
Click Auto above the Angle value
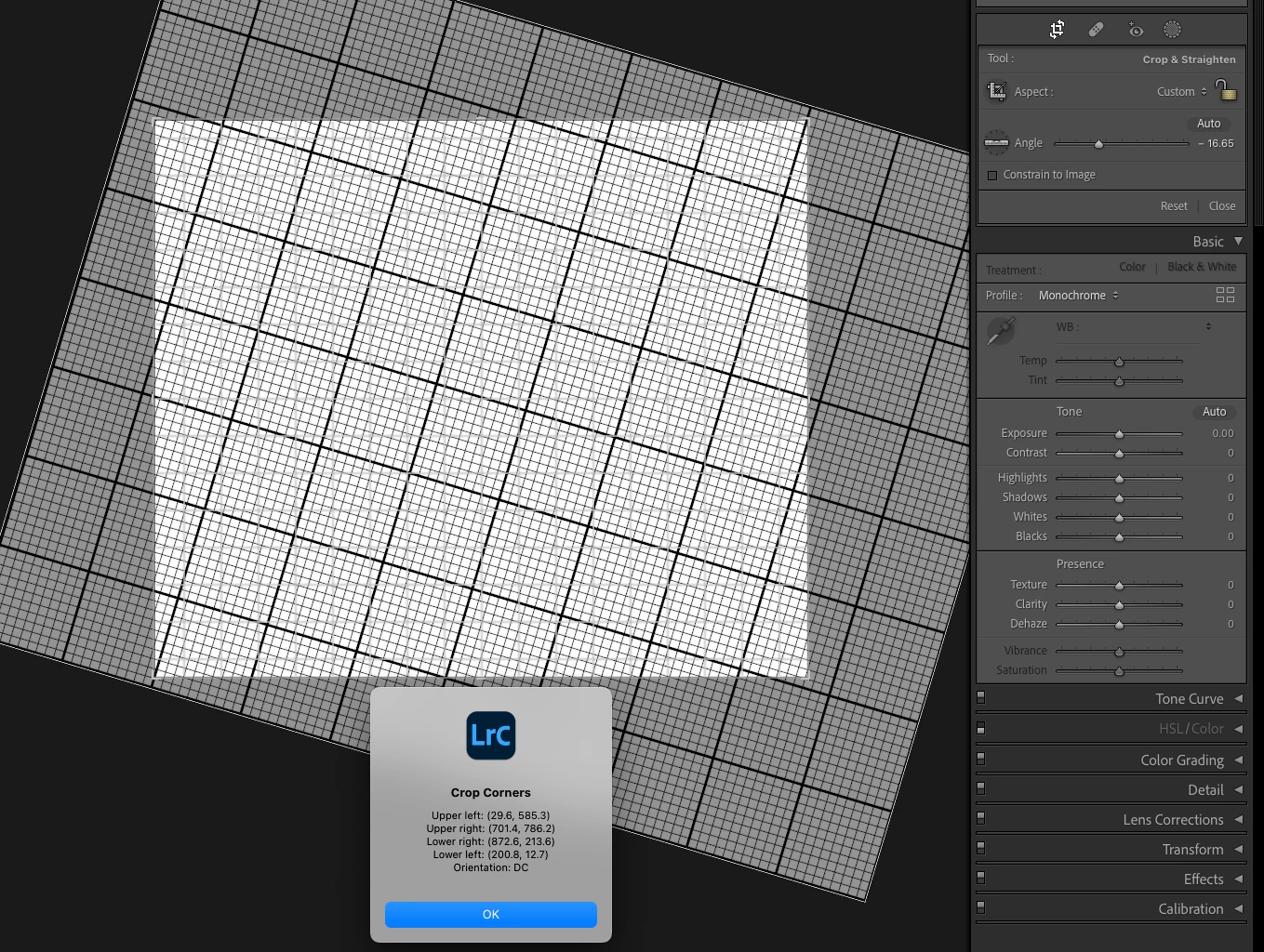tap(1208, 123)
